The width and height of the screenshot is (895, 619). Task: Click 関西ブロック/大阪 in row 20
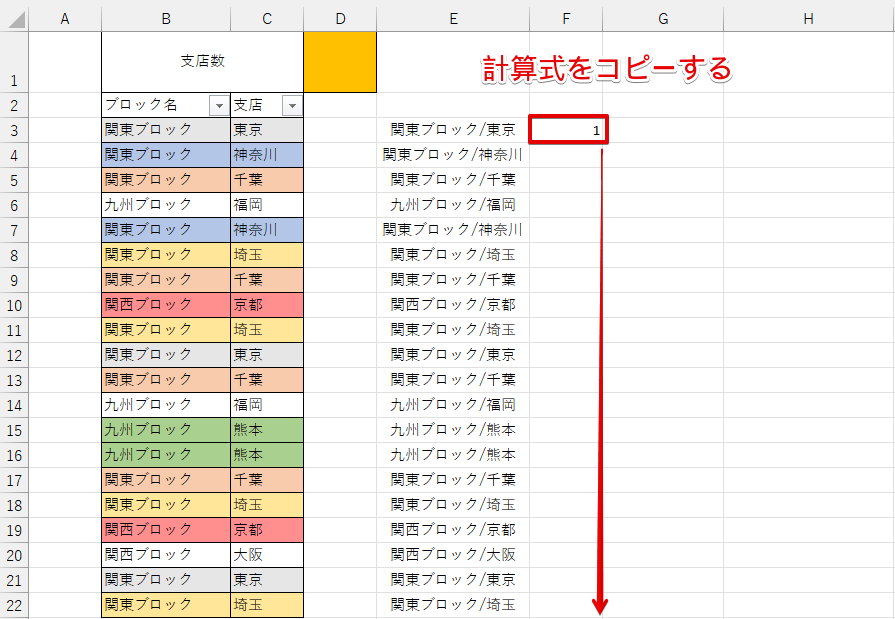453,555
